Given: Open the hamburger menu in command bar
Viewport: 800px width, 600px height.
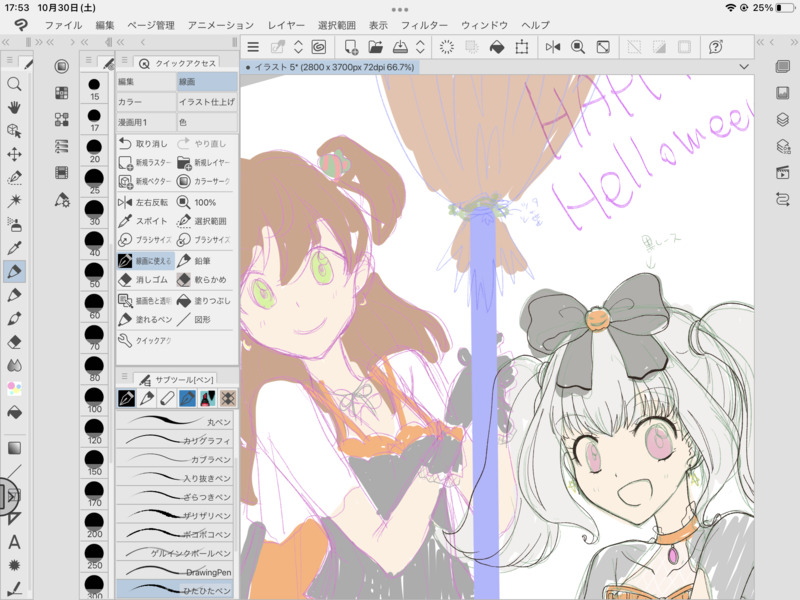Looking at the screenshot, I should coord(253,47).
